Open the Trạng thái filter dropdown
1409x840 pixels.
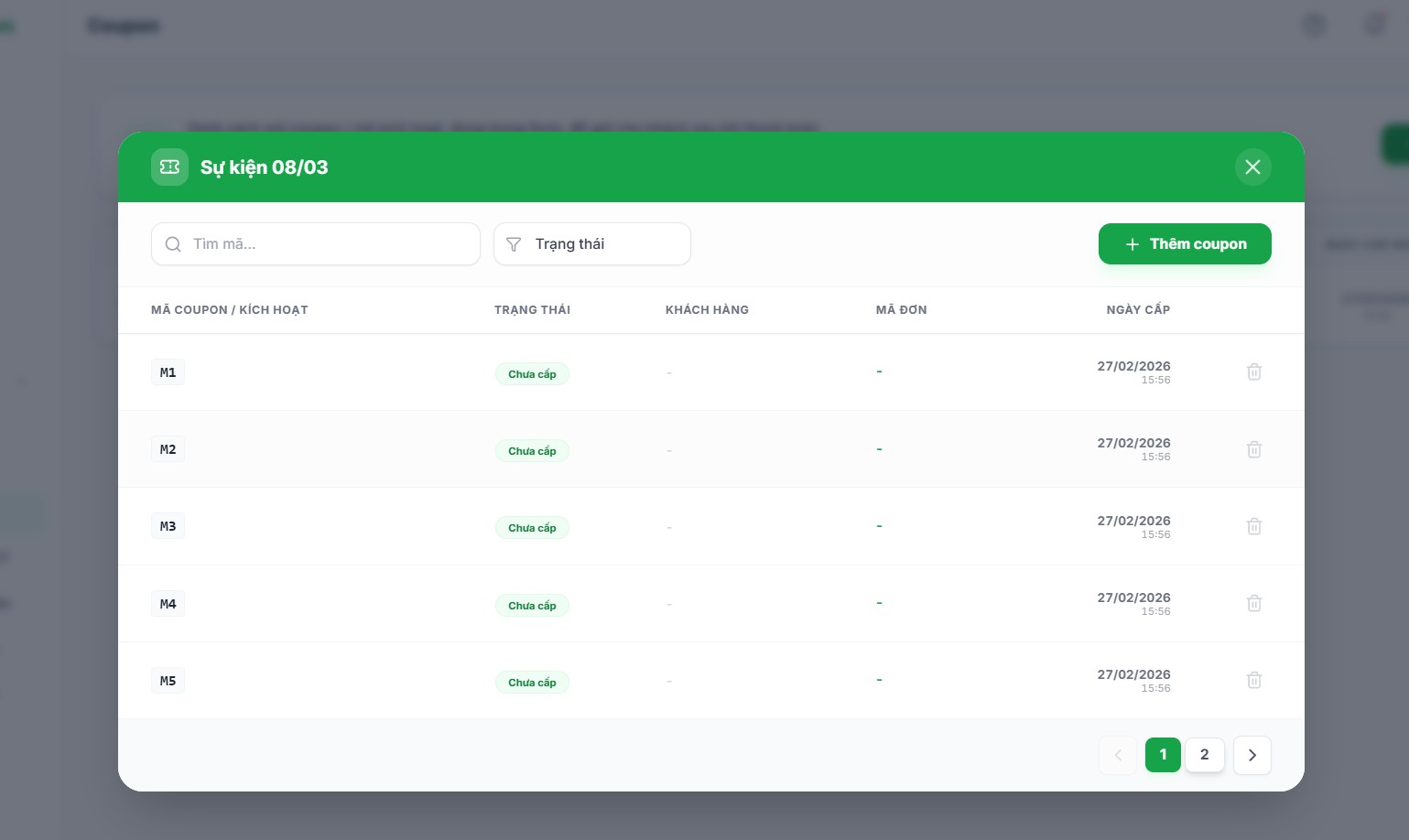point(591,244)
